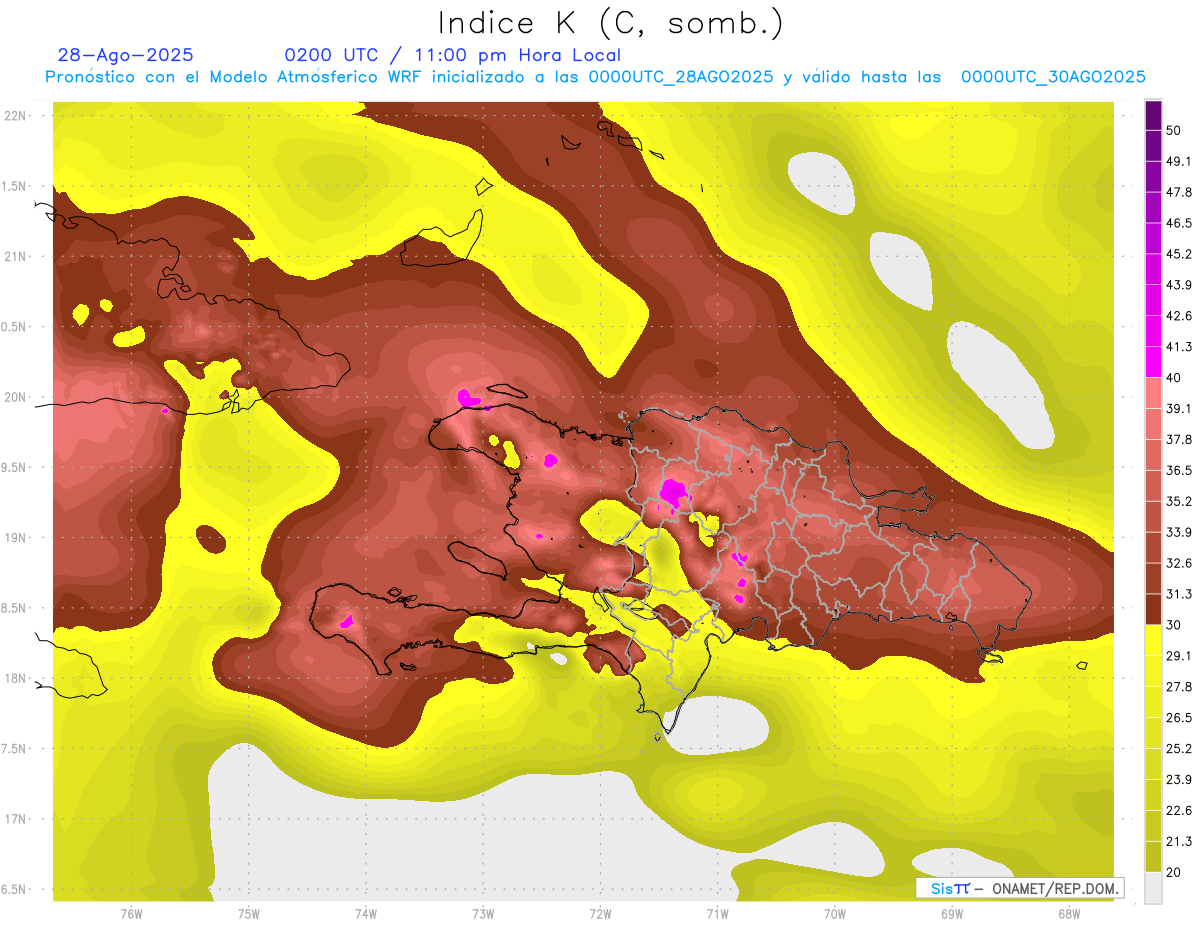Select the 68W longitude axis label
Image resolution: width=1200 pixels, height=927 pixels.
pyautogui.click(x=1068, y=913)
